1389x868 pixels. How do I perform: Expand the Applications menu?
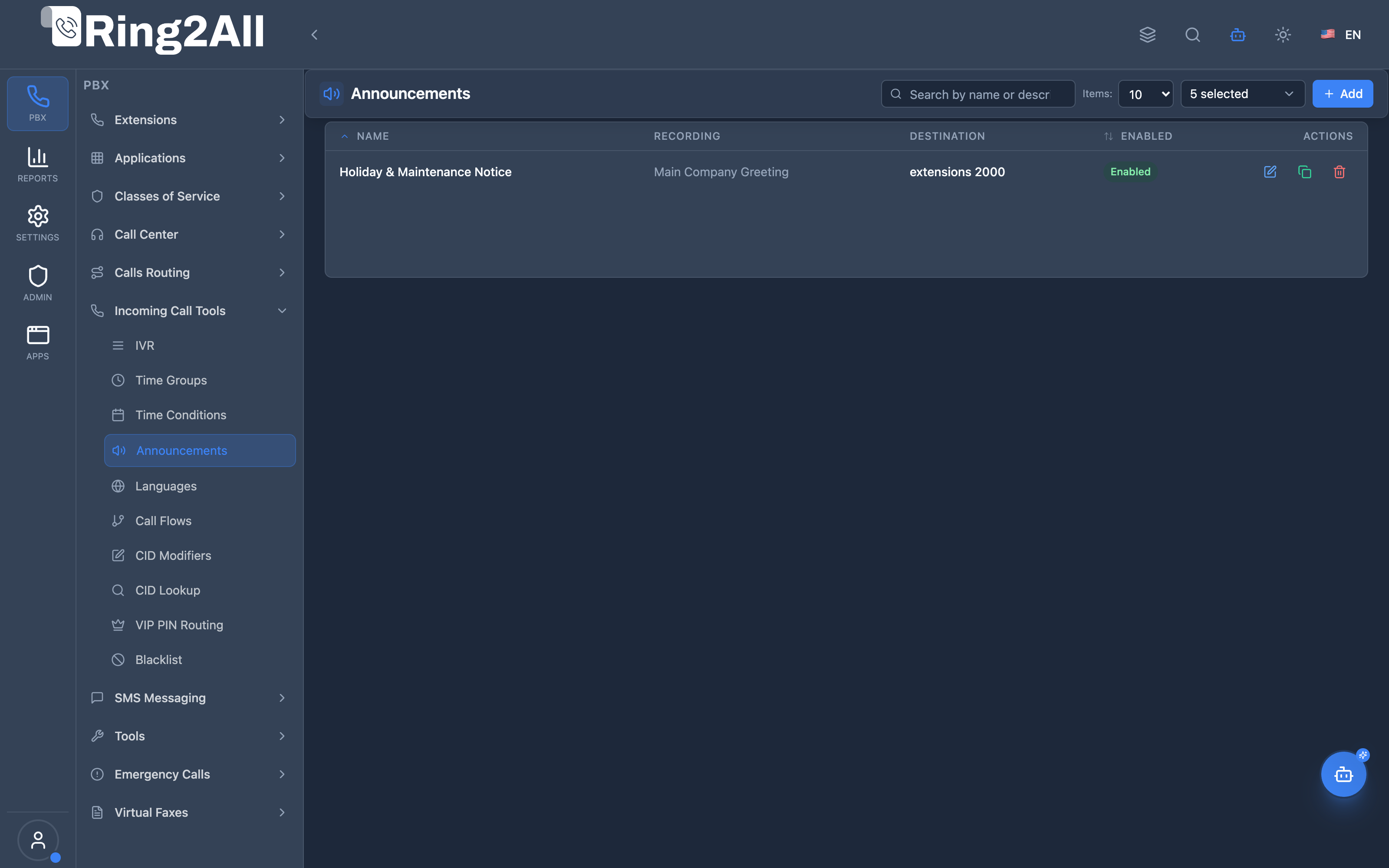(x=189, y=158)
